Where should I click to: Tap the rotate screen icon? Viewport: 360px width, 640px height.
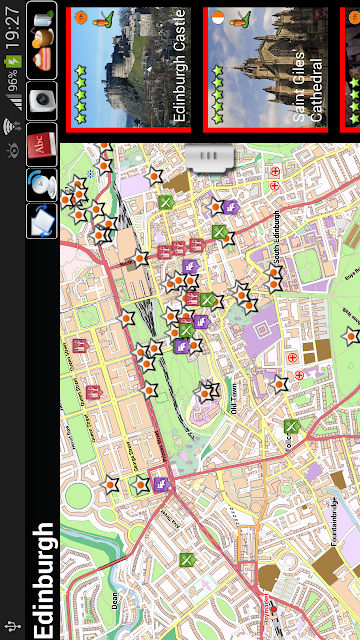42,221
